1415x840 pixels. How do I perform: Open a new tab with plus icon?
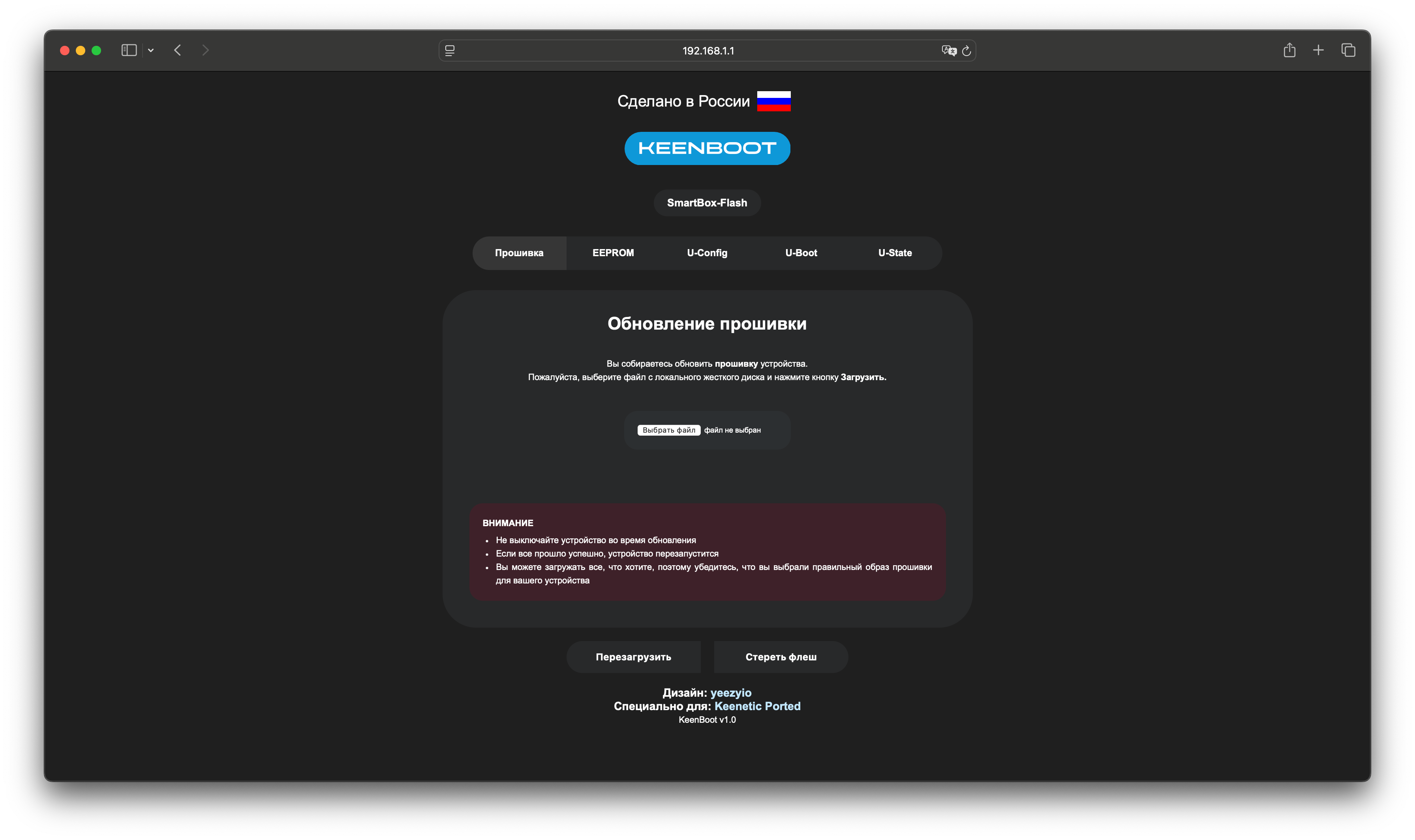(x=1318, y=51)
